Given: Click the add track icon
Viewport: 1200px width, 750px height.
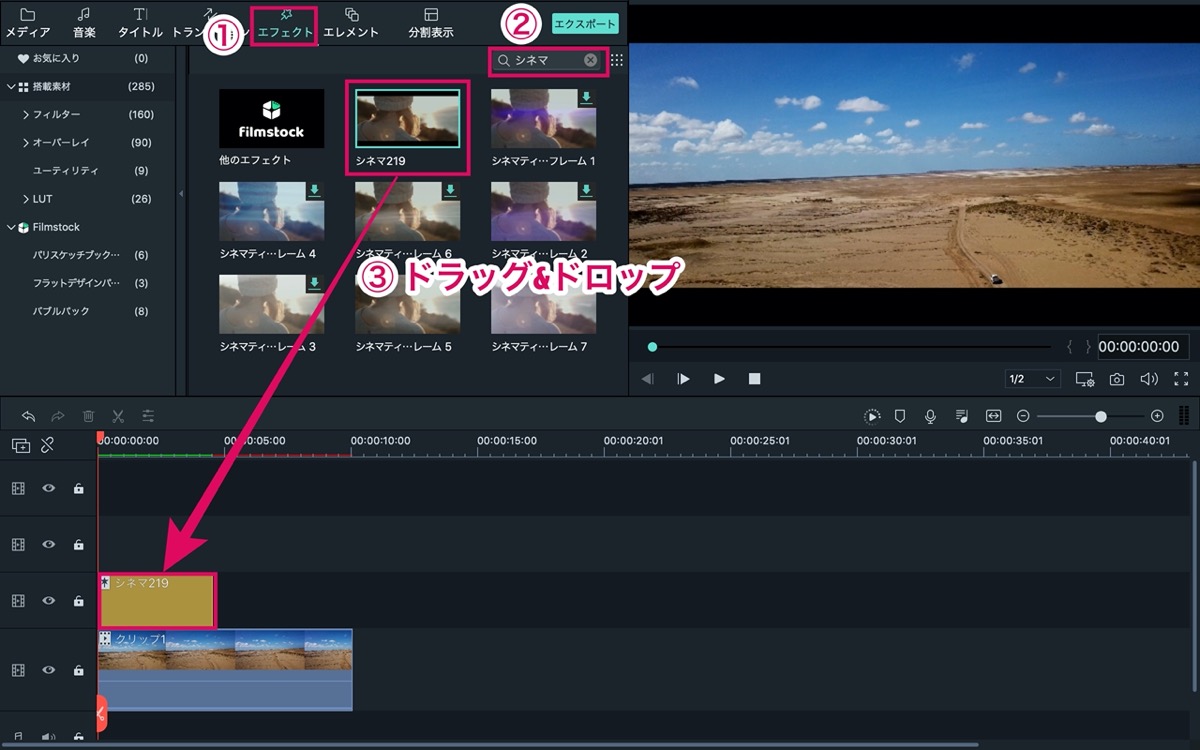Looking at the screenshot, I should [21, 446].
